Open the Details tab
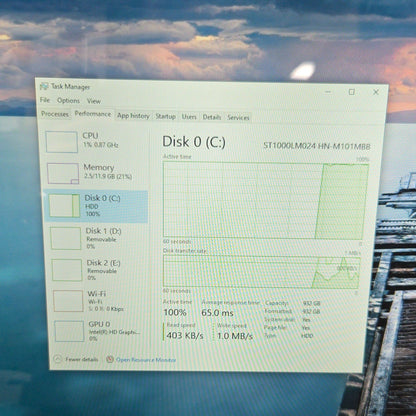This screenshot has width=416, height=416. pos(212,117)
